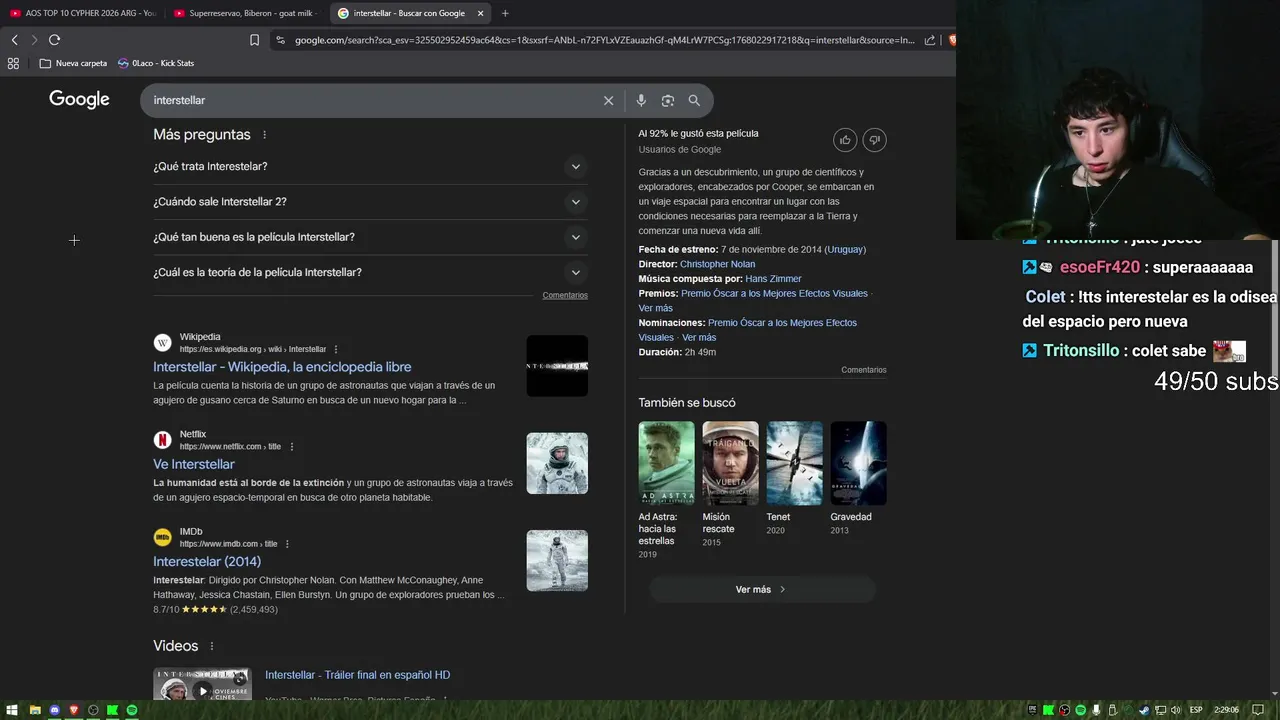Open notification center icon
The width and height of the screenshot is (1280, 720).
point(1258,710)
